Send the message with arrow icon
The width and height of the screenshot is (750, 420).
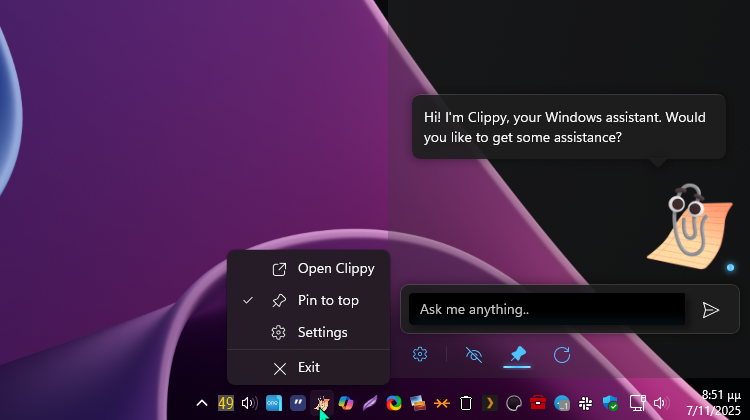[710, 310]
